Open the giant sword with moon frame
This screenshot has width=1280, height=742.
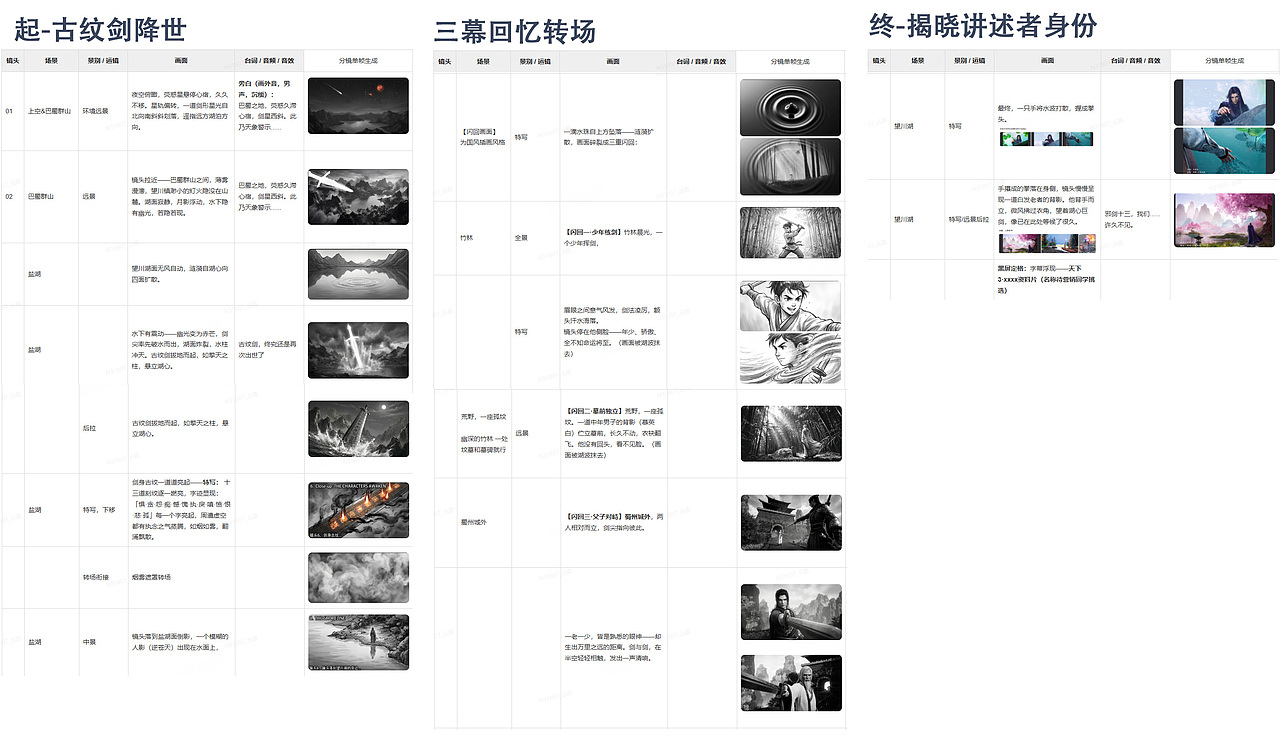[x=358, y=429]
